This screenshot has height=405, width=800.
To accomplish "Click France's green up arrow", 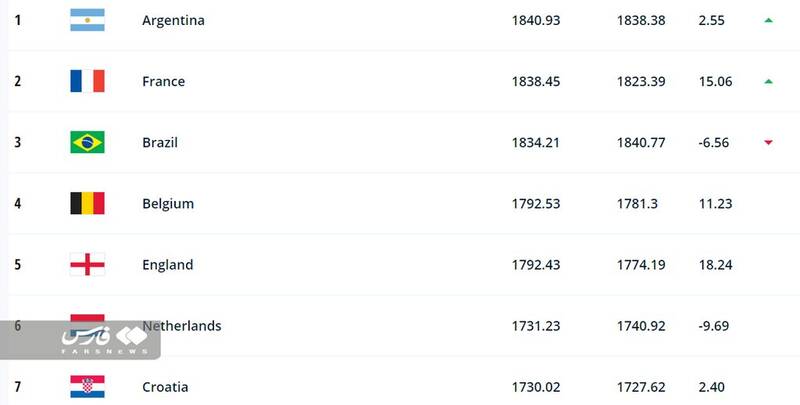I will click(768, 81).
